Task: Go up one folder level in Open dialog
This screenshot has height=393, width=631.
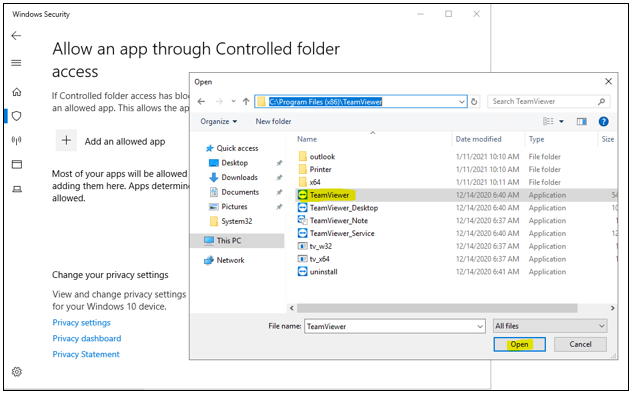Action: click(246, 102)
